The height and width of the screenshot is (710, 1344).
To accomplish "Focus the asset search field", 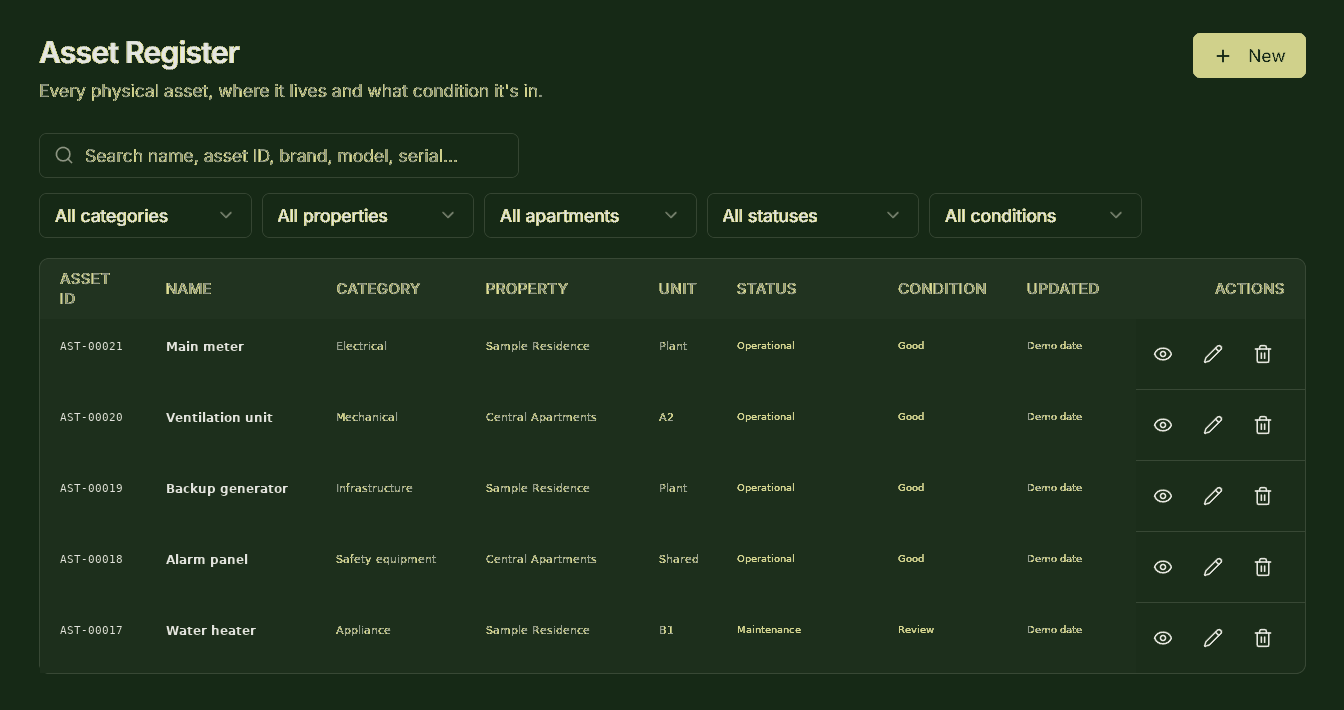I will 279,155.
